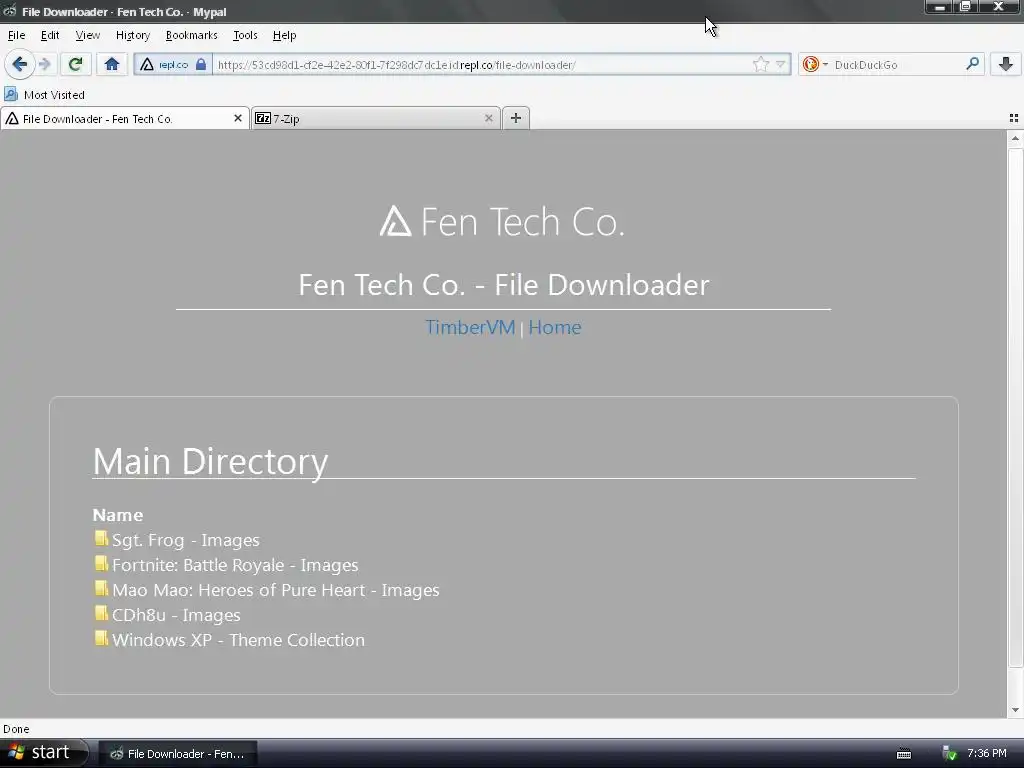Click the Main Directory heading

tap(210, 462)
